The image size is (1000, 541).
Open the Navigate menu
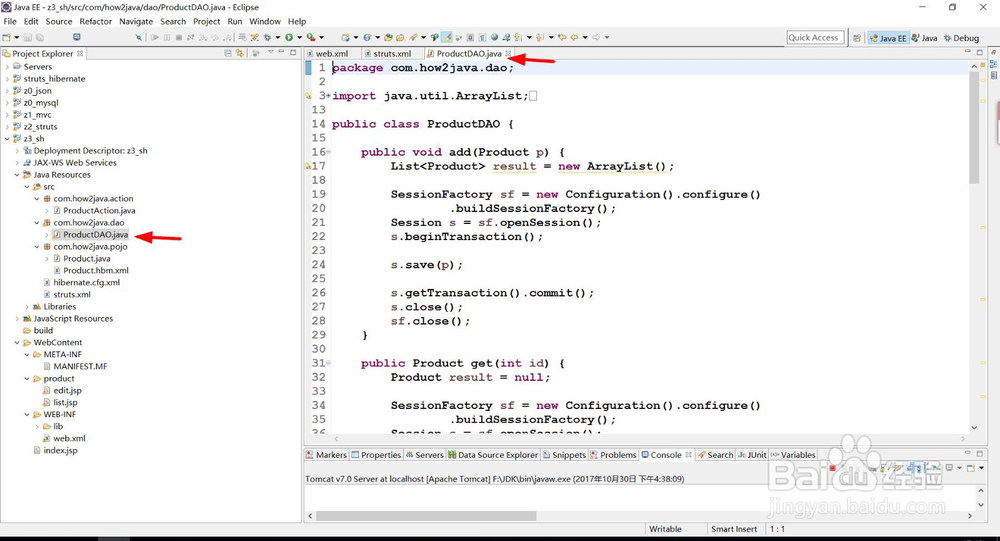(136, 21)
